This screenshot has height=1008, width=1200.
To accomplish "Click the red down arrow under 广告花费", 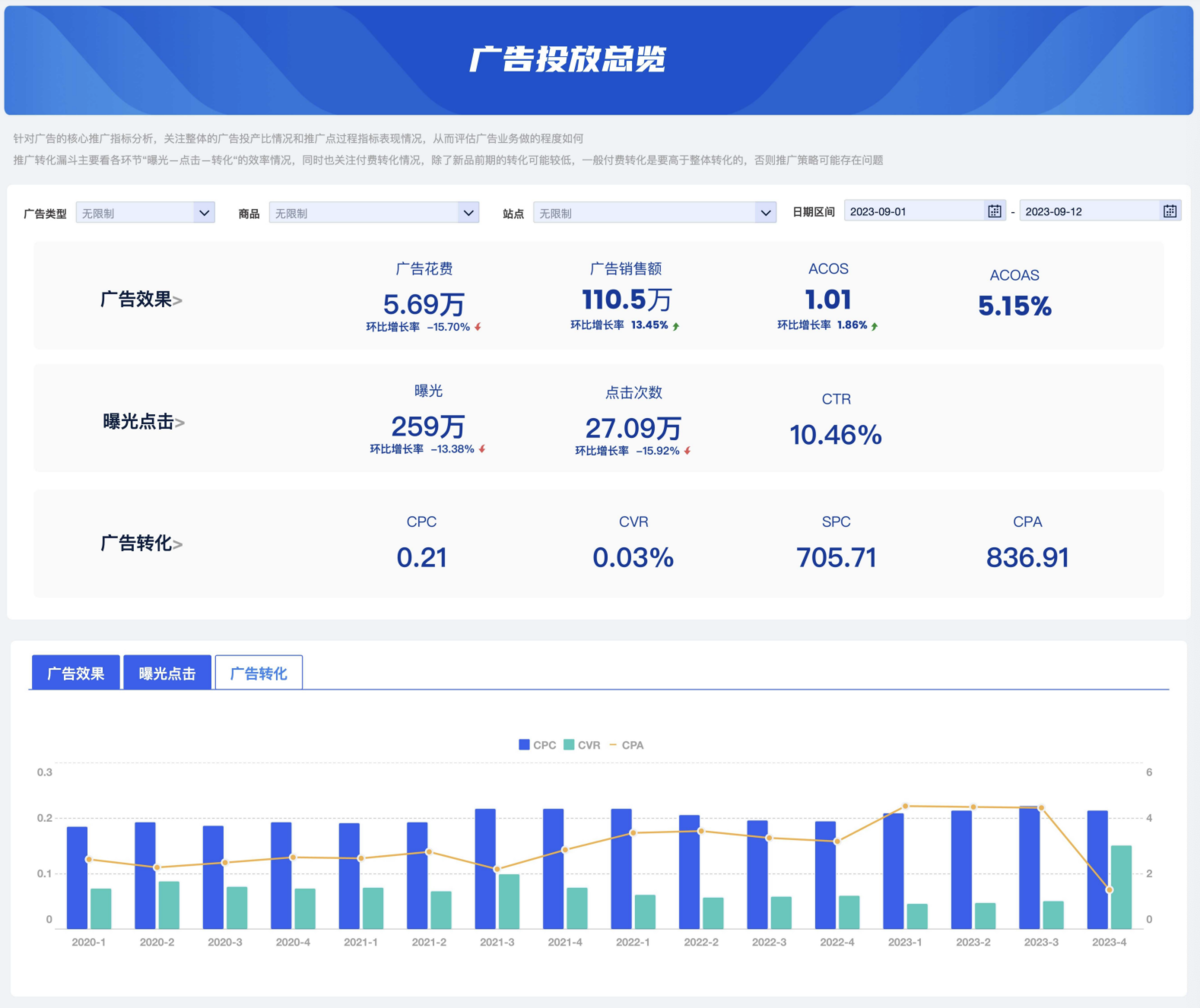I will coord(479,327).
